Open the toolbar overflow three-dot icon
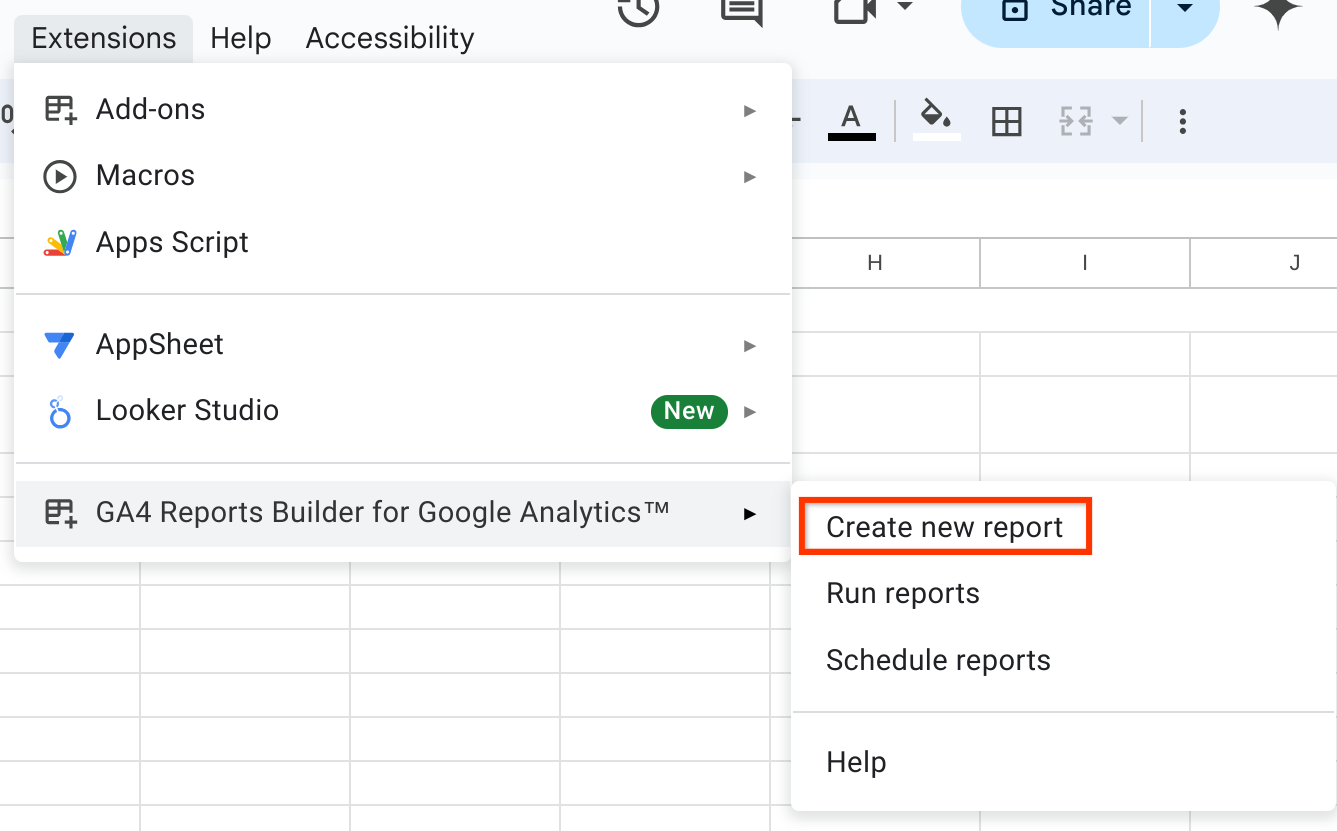 1182,120
